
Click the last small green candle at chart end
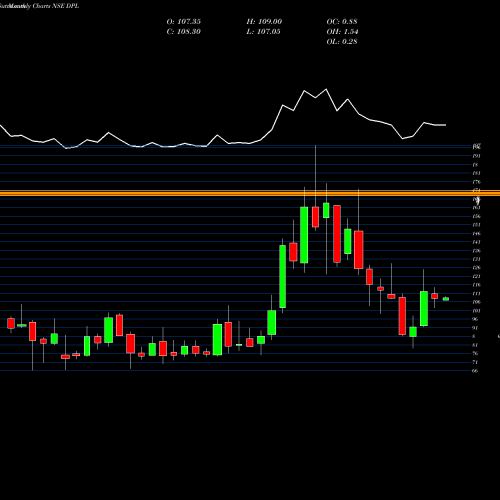(446, 299)
